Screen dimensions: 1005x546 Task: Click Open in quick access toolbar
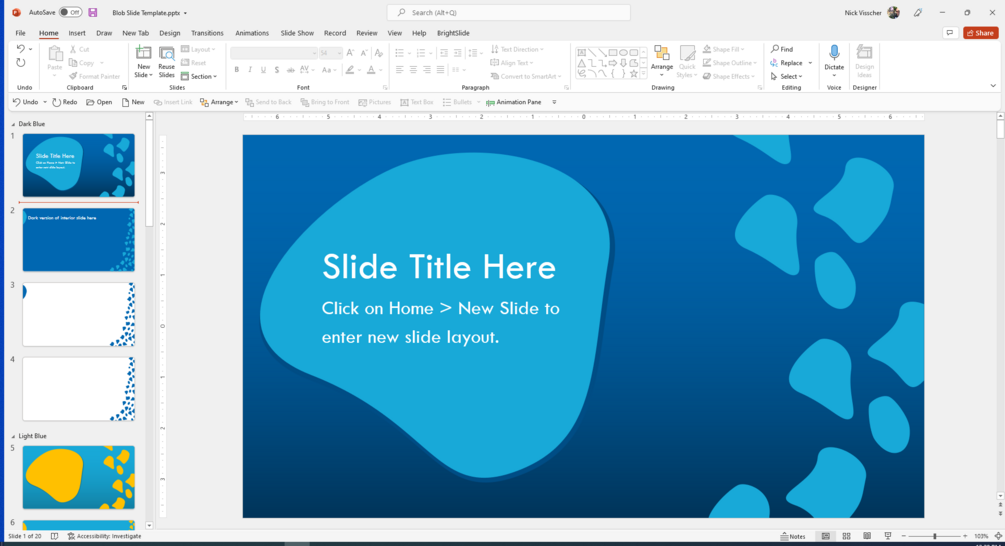pos(99,103)
